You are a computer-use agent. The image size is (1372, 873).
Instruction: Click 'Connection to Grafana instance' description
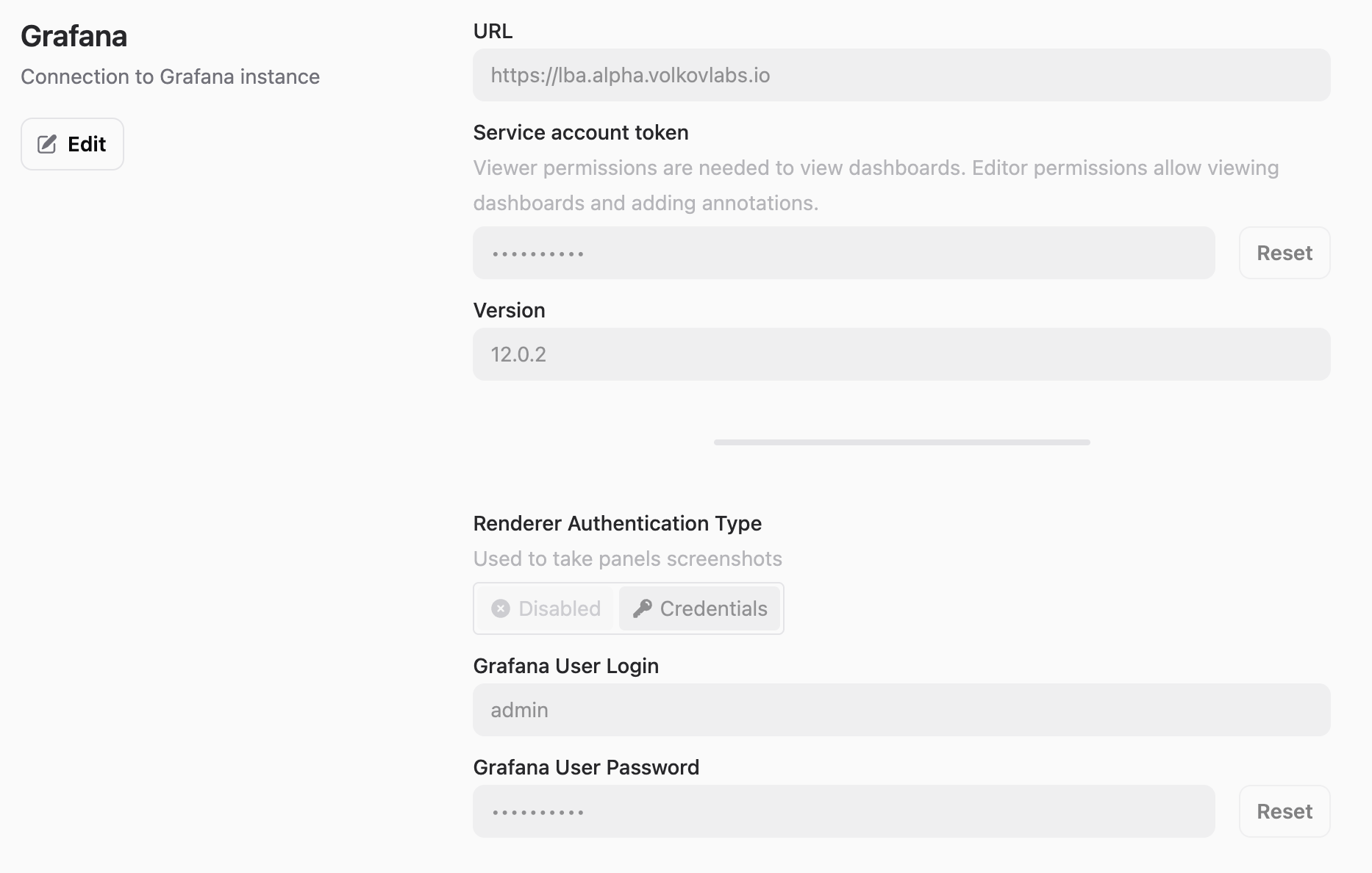(171, 76)
